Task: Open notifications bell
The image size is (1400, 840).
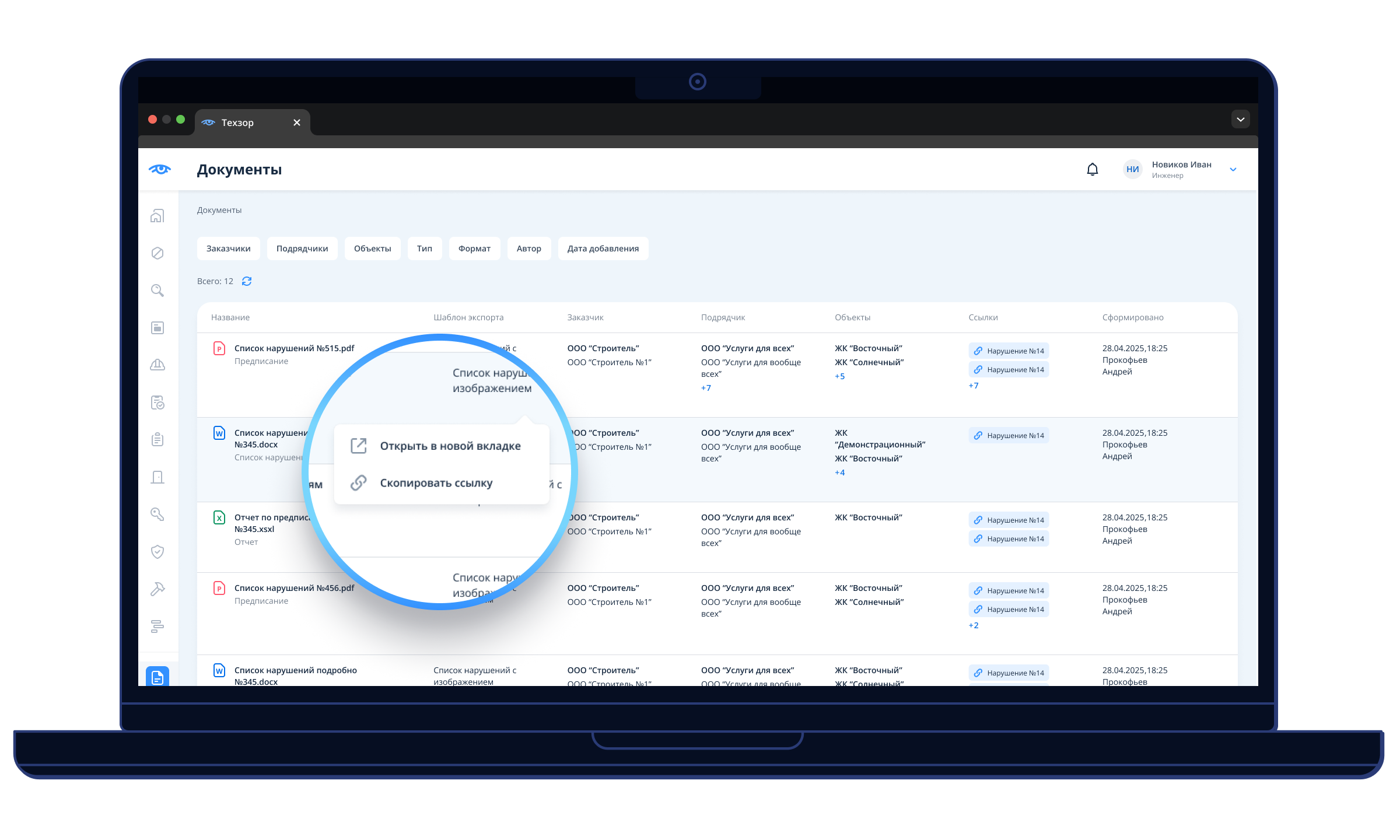Action: point(1093,169)
